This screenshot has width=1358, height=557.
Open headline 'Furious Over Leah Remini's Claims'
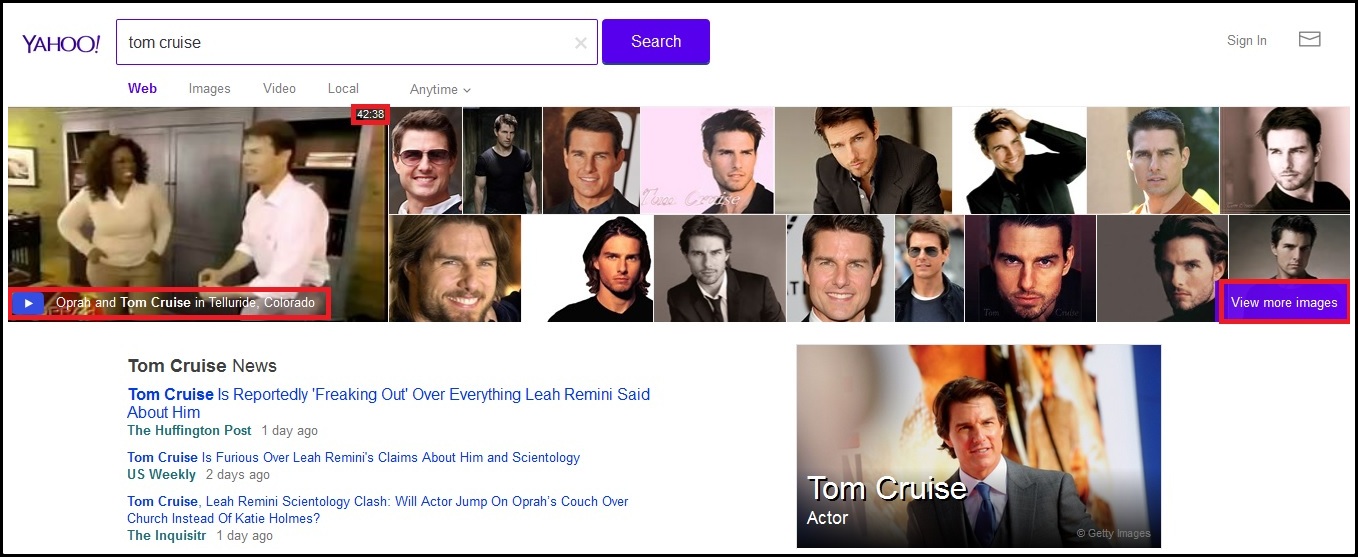(353, 457)
